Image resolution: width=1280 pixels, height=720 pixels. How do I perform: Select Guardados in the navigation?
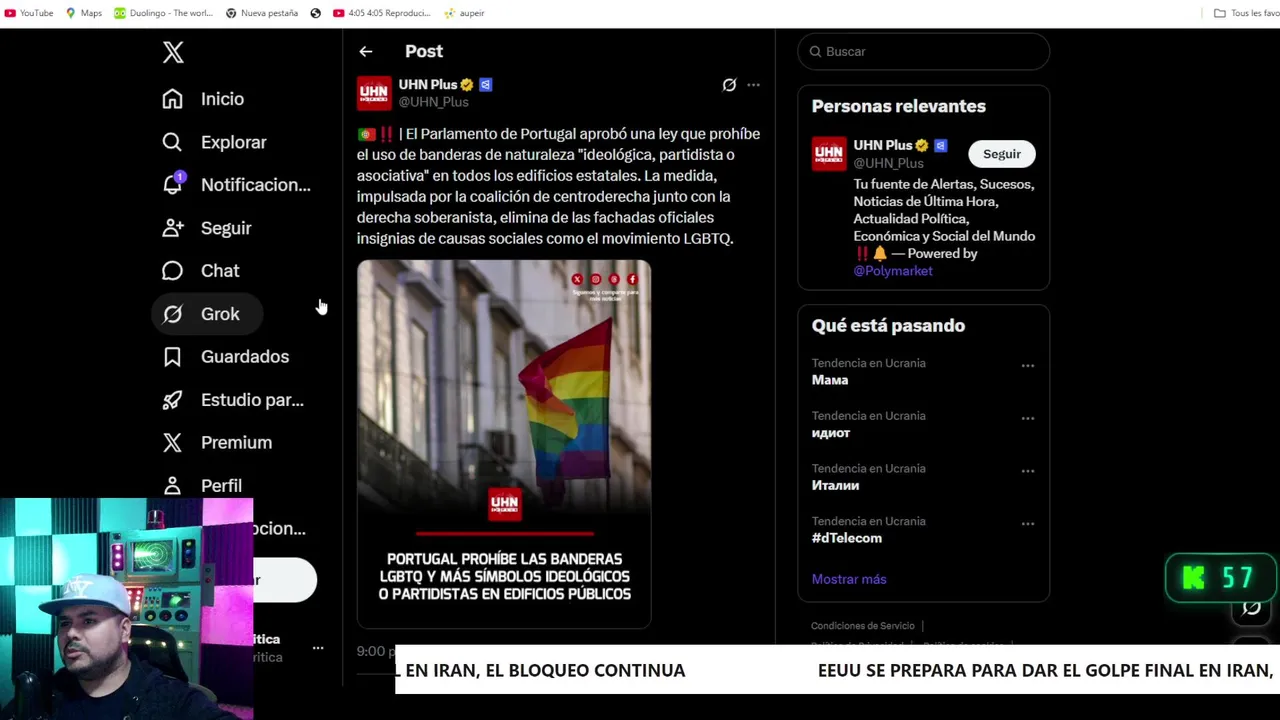(245, 357)
